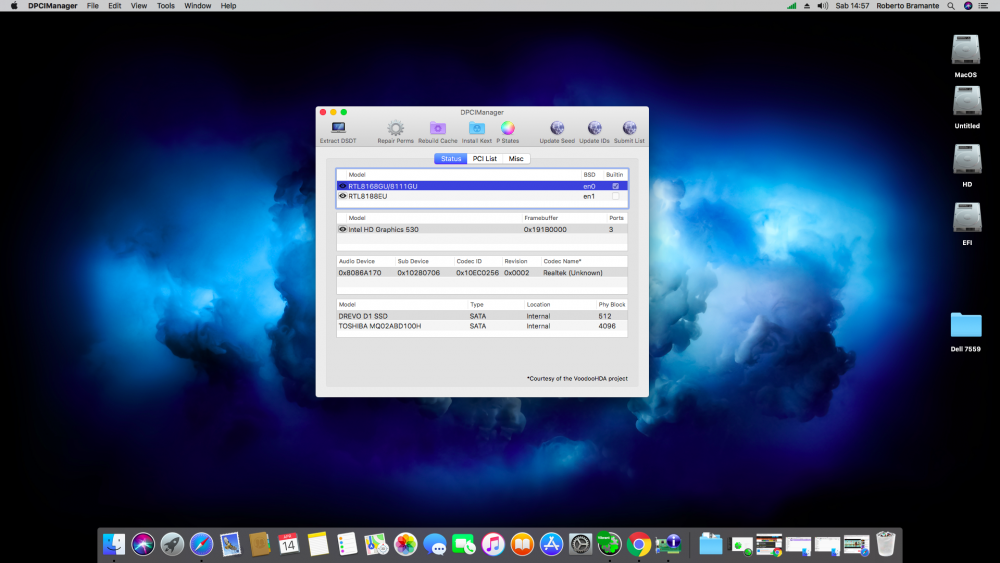This screenshot has width=1000, height=563.
Task: Click the volume icon in menu bar
Action: pyautogui.click(x=823, y=6)
